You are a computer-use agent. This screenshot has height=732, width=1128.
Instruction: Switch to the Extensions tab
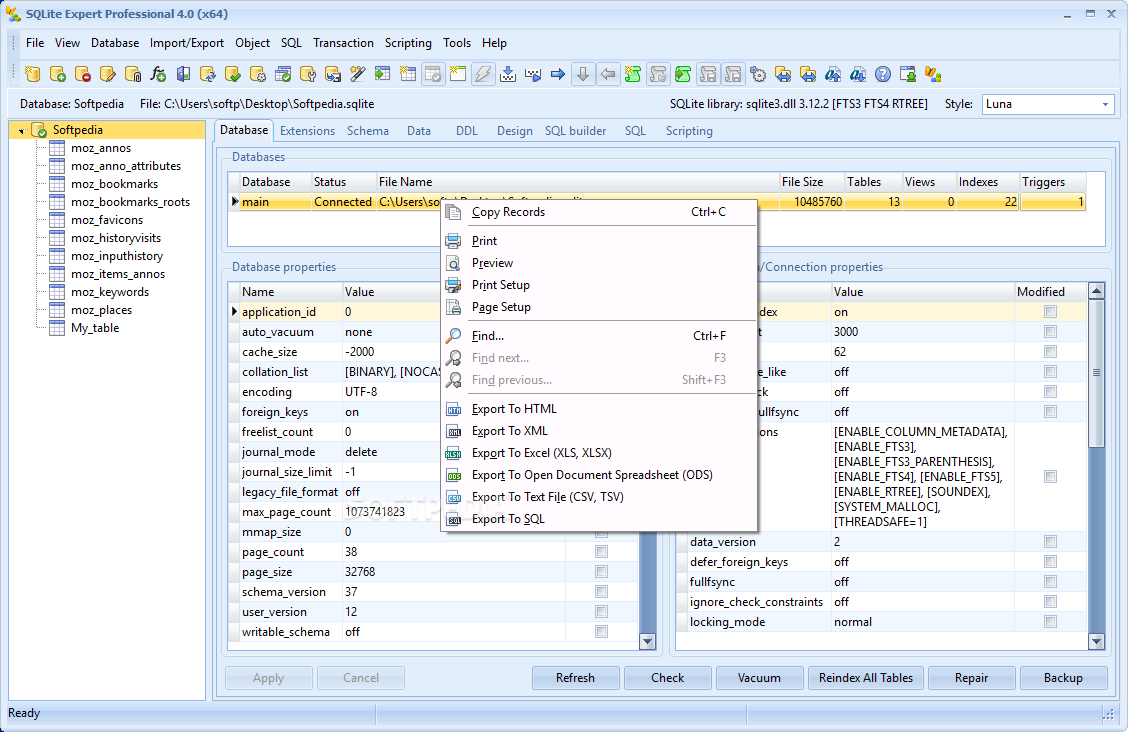tap(307, 131)
